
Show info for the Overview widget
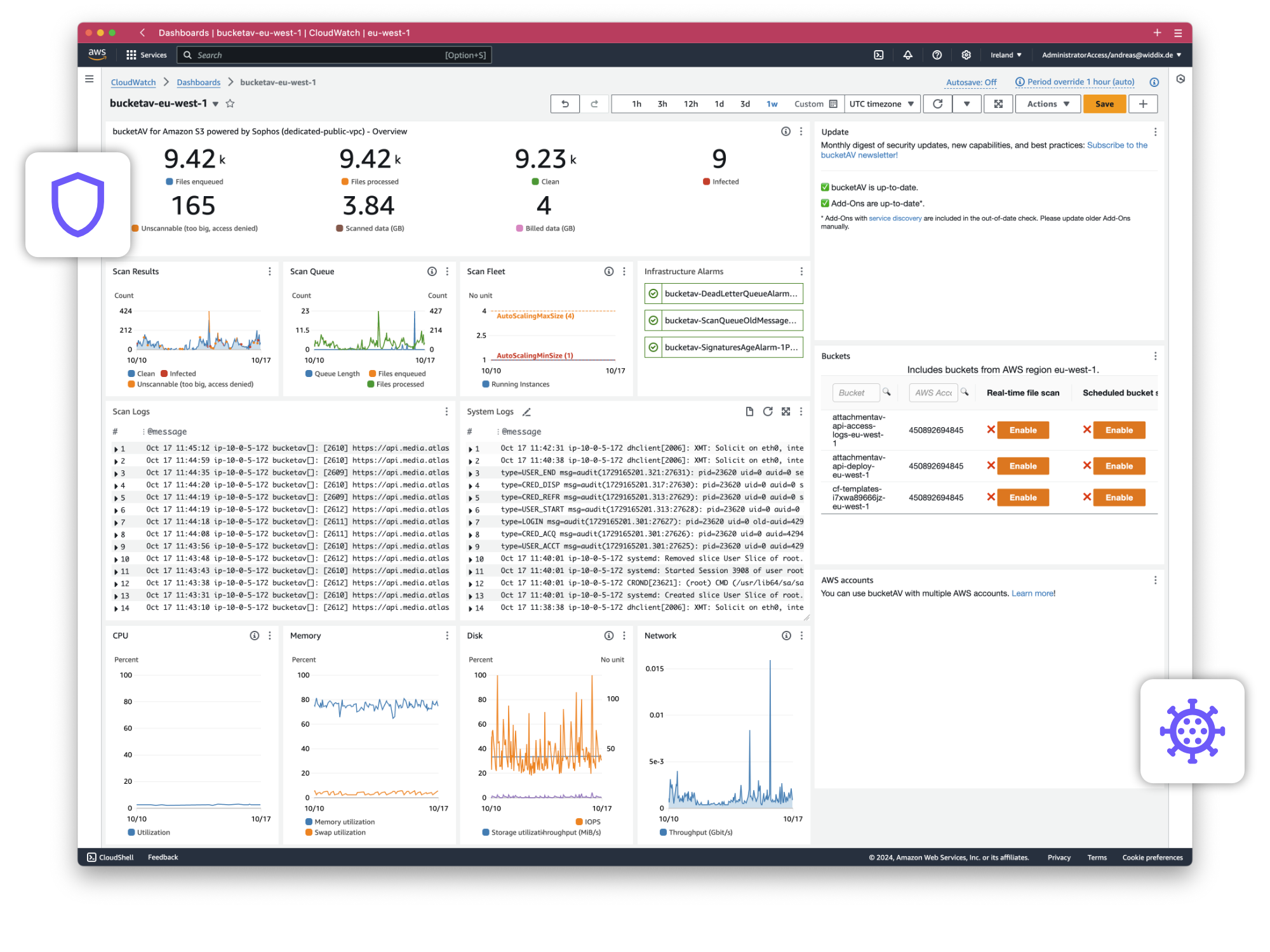[785, 131]
